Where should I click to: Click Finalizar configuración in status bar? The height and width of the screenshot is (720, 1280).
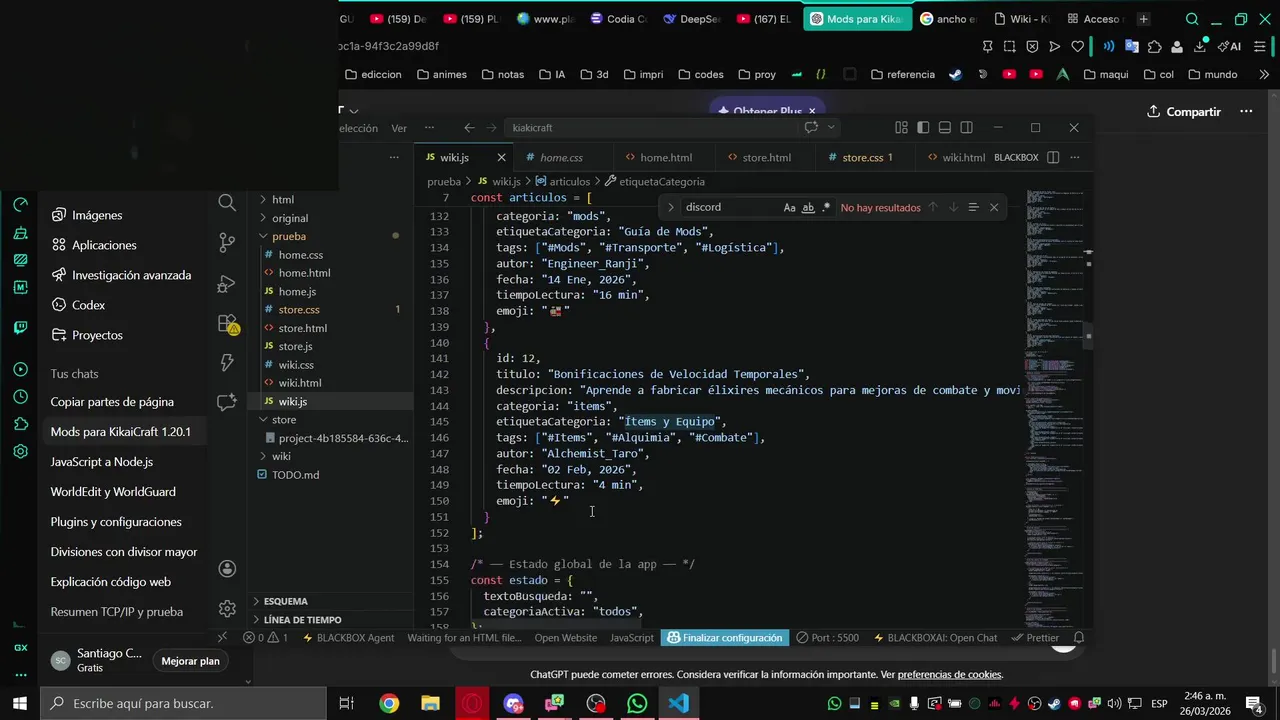(725, 638)
